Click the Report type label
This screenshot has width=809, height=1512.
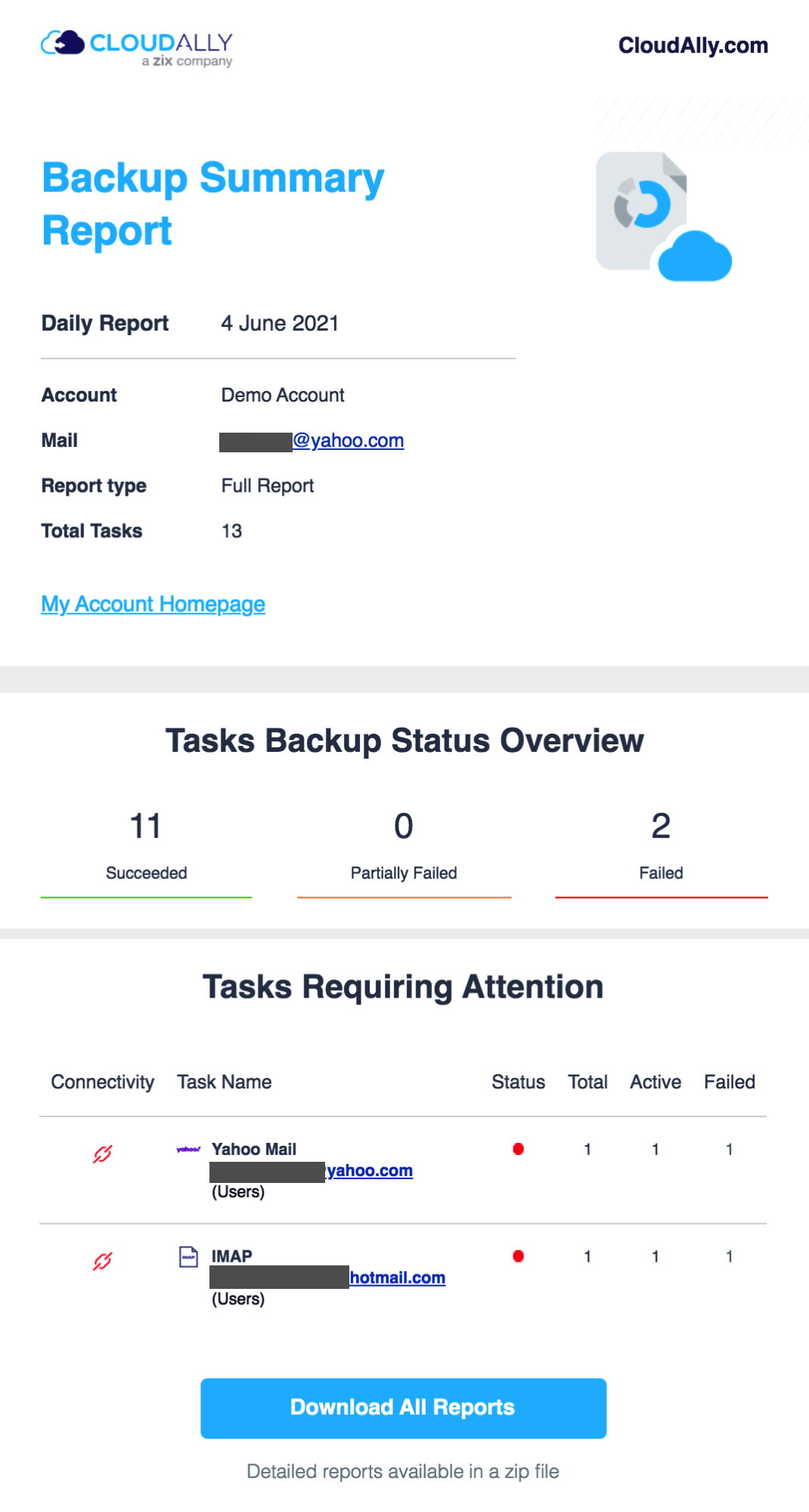pyautogui.click(x=94, y=486)
